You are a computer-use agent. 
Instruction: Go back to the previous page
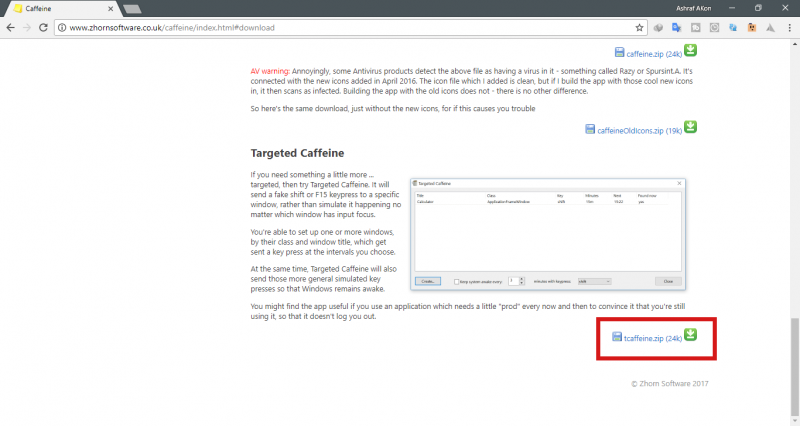click(x=11, y=28)
